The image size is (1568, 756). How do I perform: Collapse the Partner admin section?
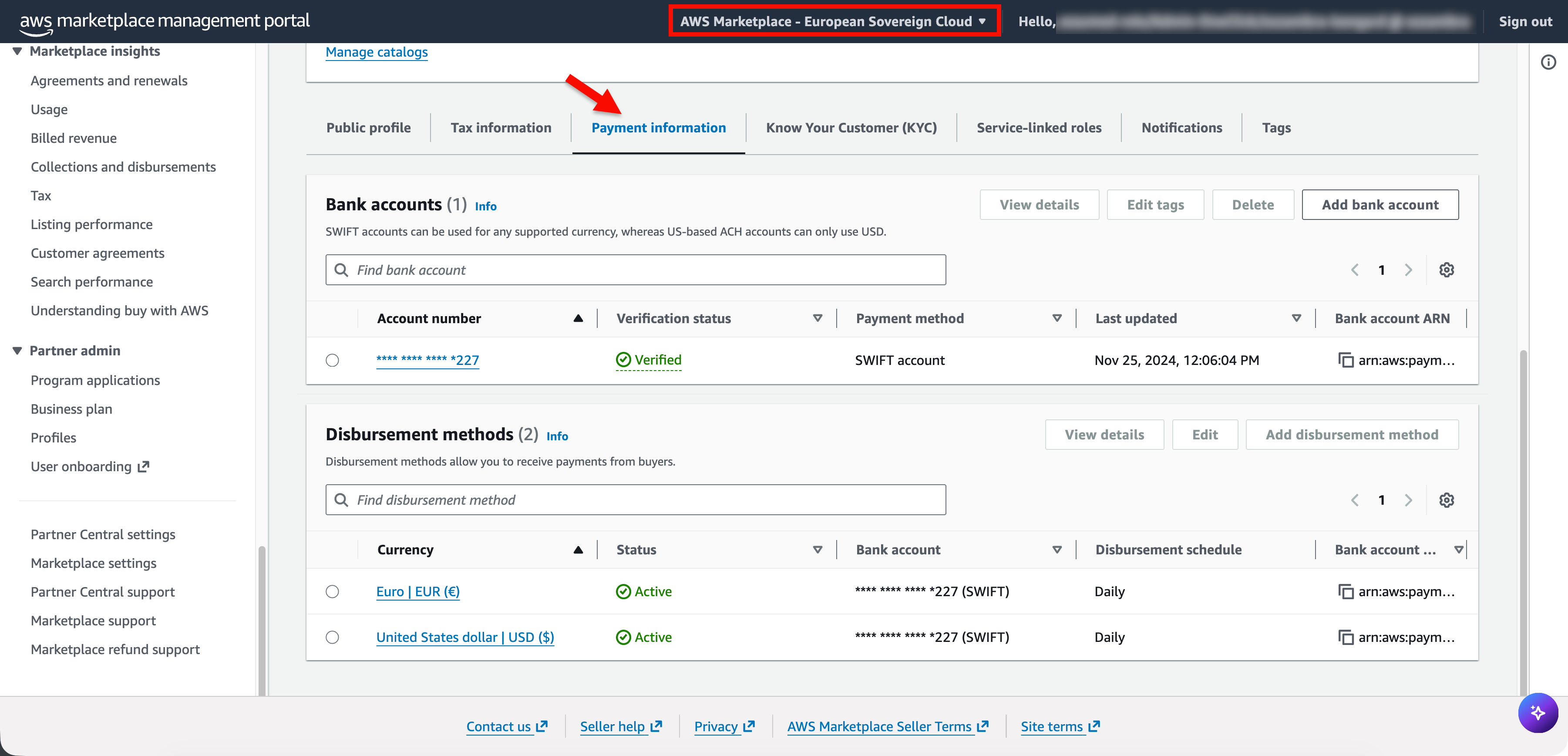pos(17,351)
